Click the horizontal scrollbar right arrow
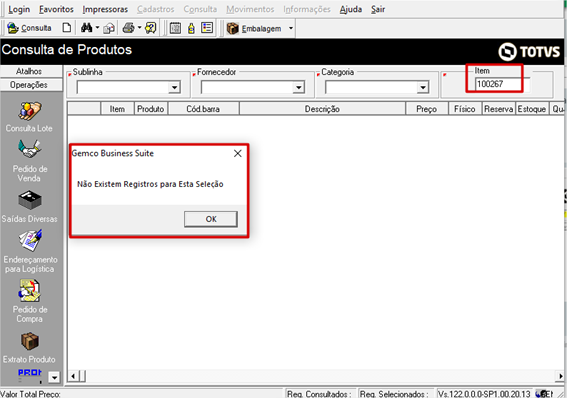Screen dimensions: 567x398 [x=560, y=376]
